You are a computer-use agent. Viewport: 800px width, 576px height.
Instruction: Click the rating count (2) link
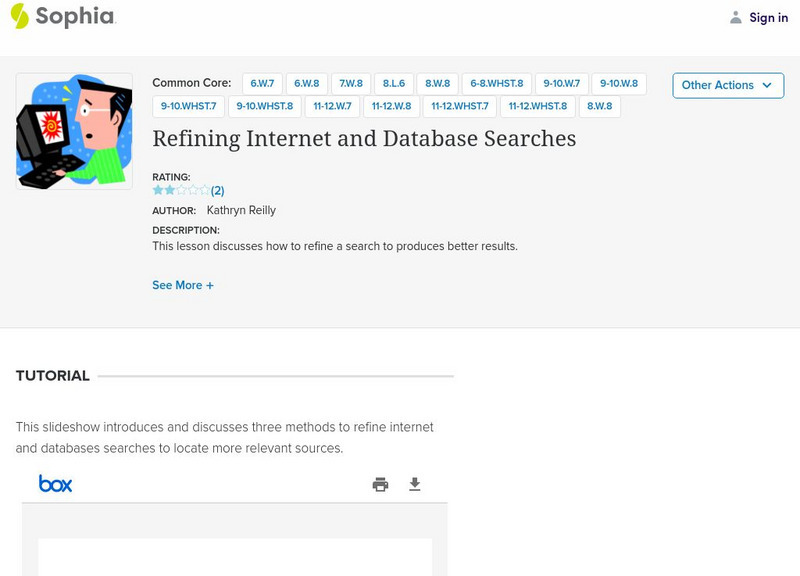coord(217,190)
